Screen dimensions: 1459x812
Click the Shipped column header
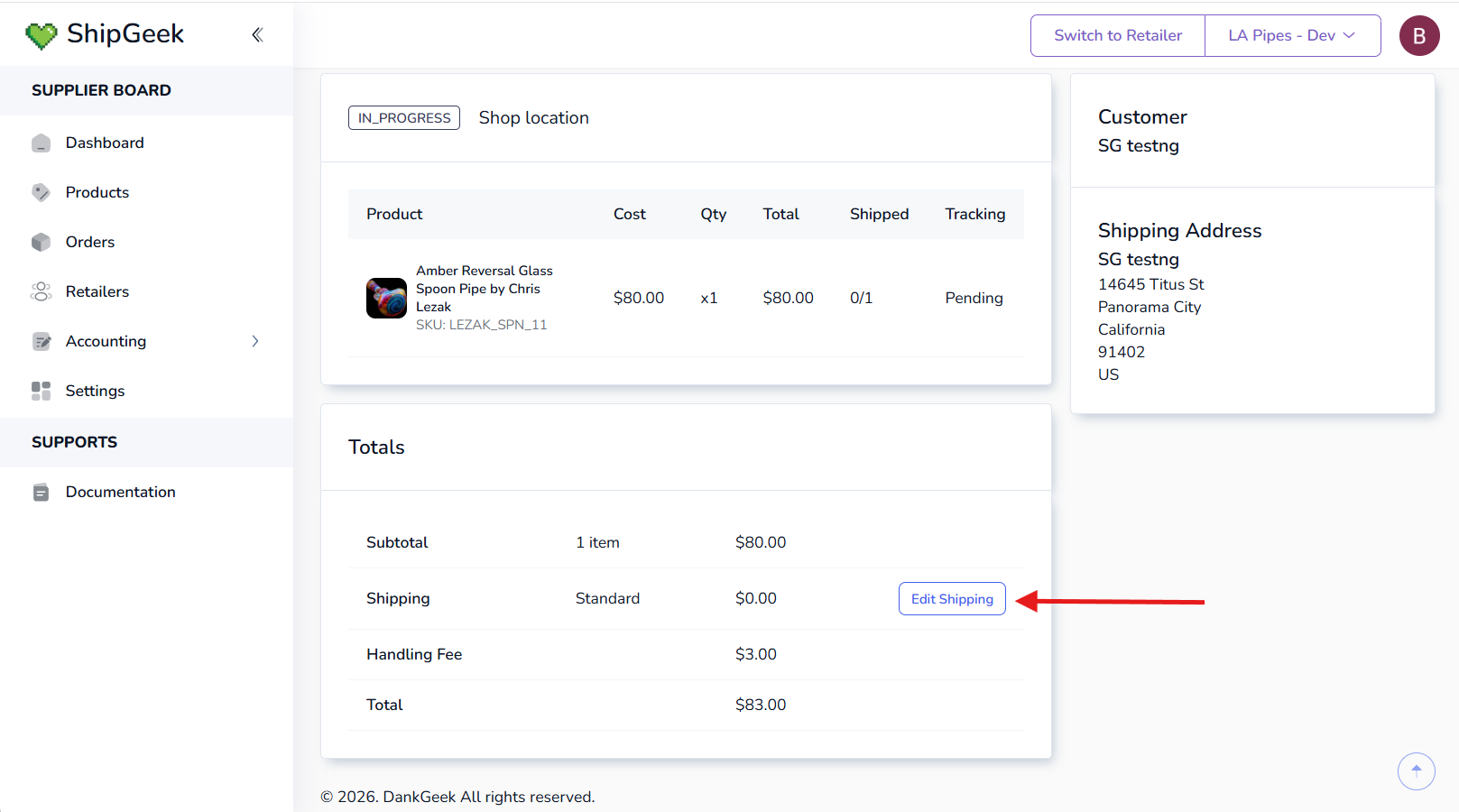coord(880,214)
